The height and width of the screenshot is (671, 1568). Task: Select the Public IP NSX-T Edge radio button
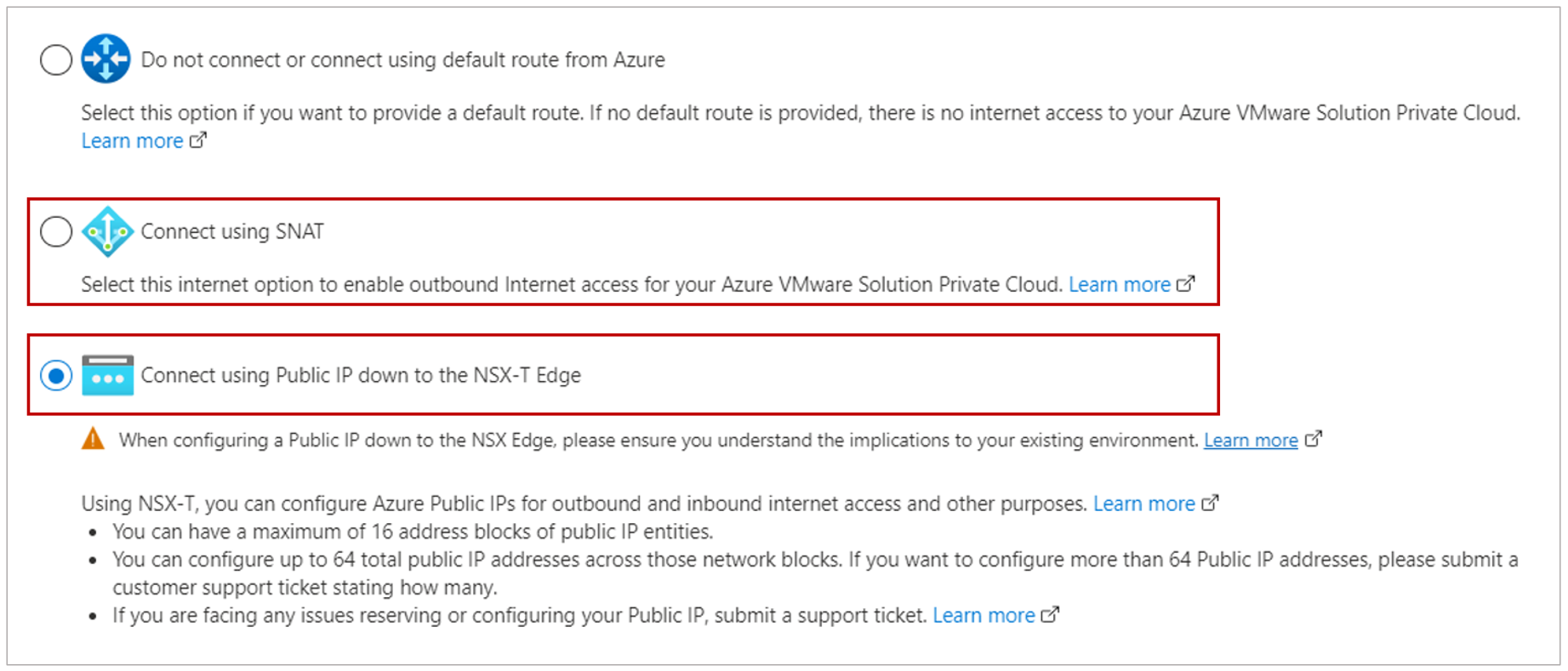(x=56, y=375)
